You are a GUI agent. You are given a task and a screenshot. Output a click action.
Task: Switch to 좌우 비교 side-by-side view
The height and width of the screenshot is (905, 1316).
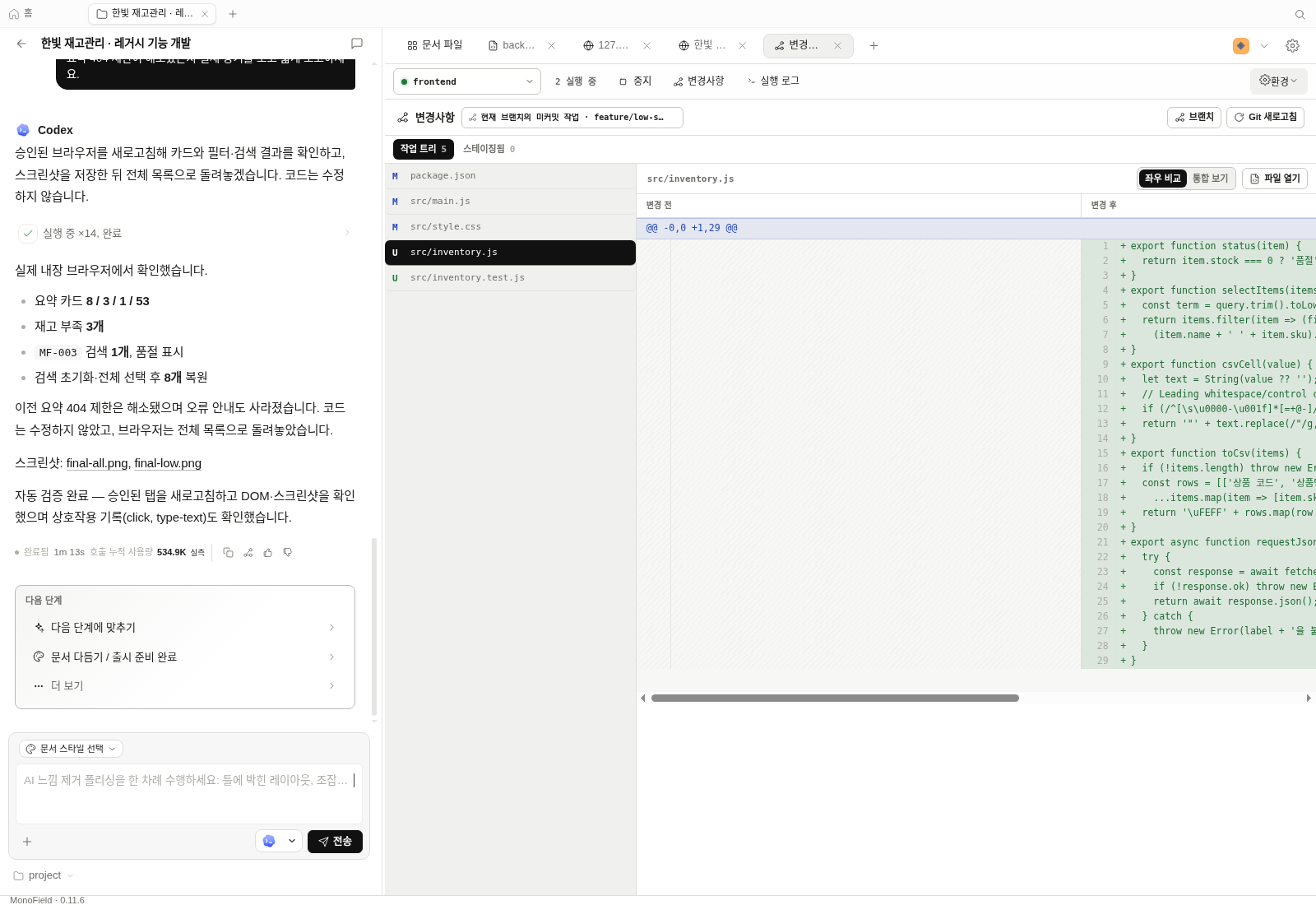1162,179
